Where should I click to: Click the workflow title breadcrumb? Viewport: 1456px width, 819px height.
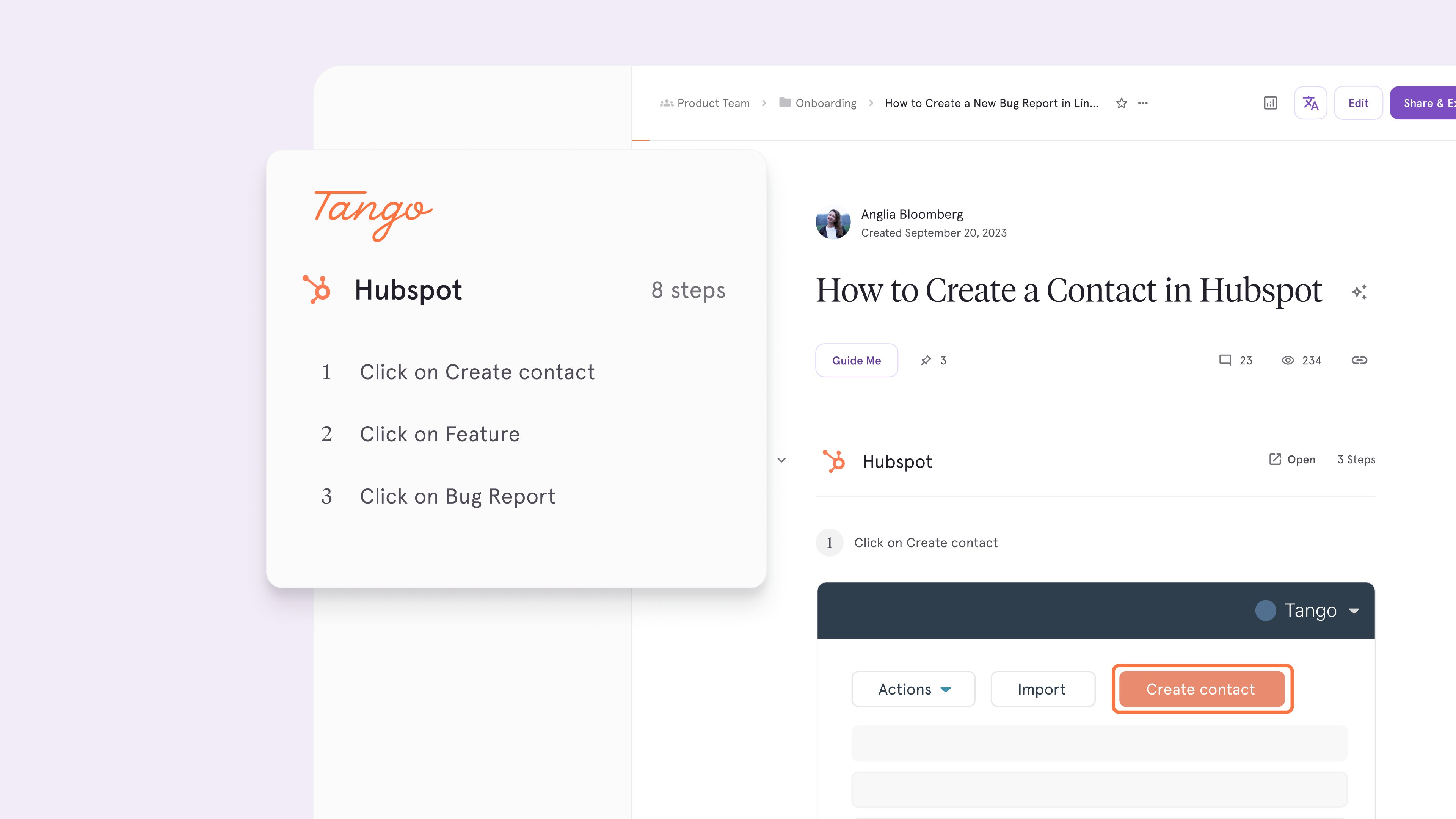point(992,103)
